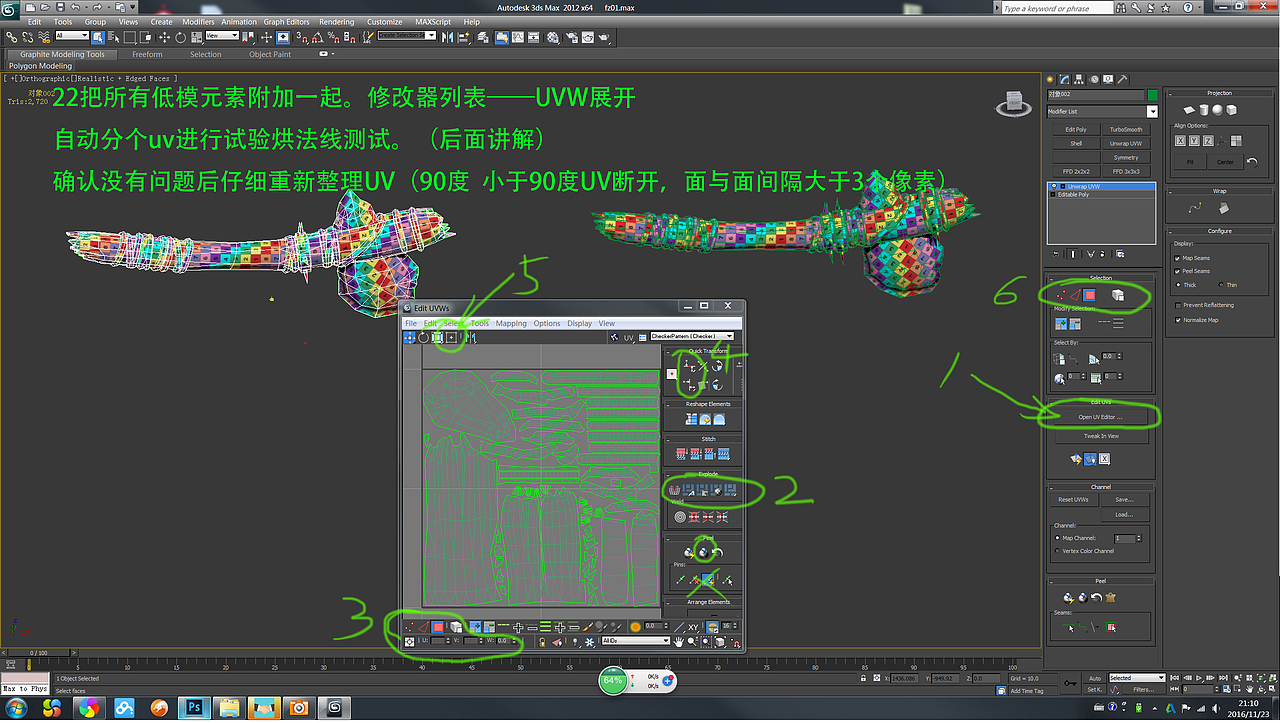Click Straighten Selection in Reshape Elements
The height and width of the screenshot is (723, 1280).
click(692, 419)
